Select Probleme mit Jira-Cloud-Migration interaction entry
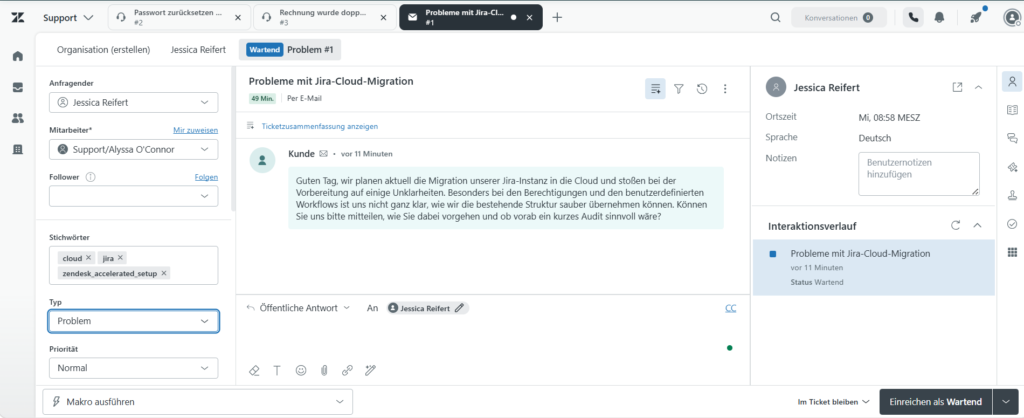 point(874,267)
